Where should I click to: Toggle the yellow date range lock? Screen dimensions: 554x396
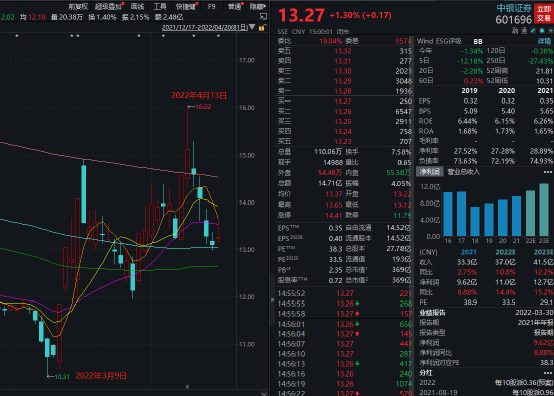(262, 28)
